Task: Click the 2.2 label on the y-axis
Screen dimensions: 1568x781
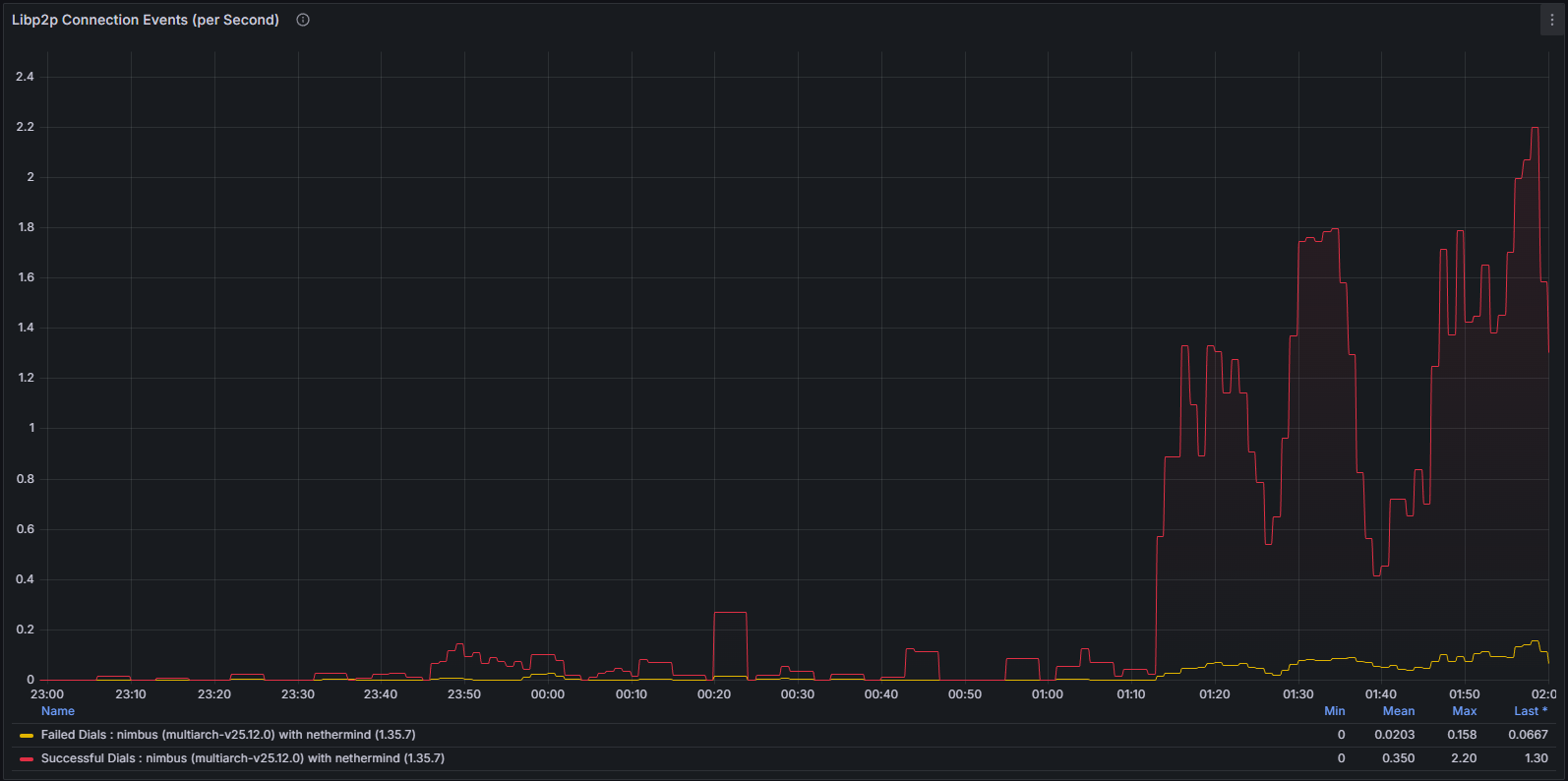Action: (26, 127)
